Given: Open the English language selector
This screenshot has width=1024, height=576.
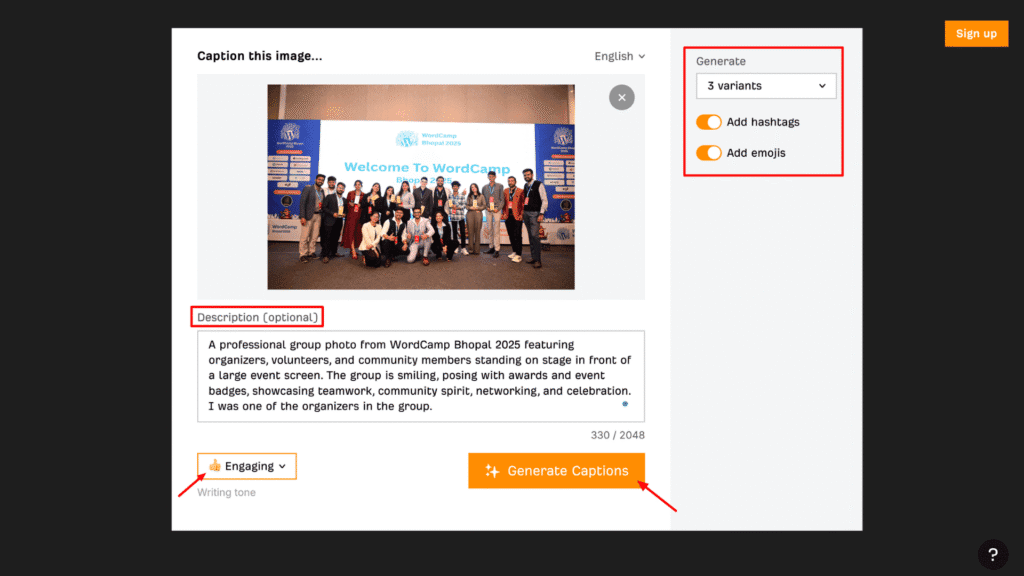Looking at the screenshot, I should pos(620,56).
